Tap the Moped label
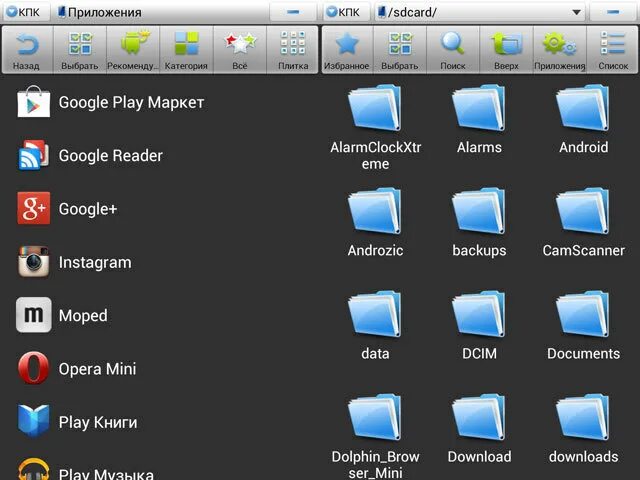 [x=83, y=316]
